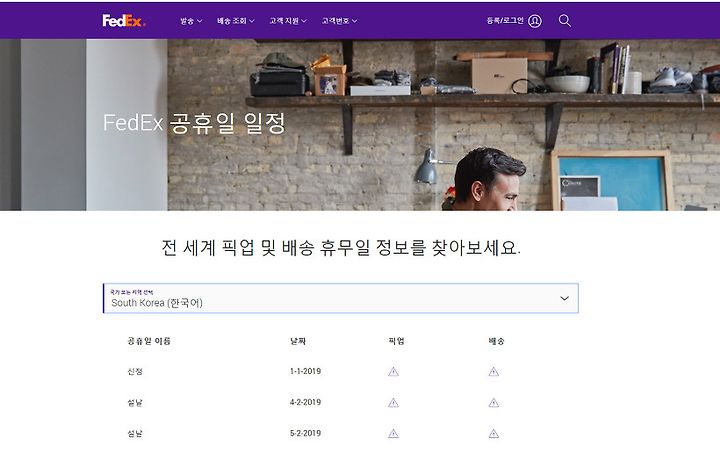Click the 배송 column header
This screenshot has height=460, width=720.
point(496,341)
